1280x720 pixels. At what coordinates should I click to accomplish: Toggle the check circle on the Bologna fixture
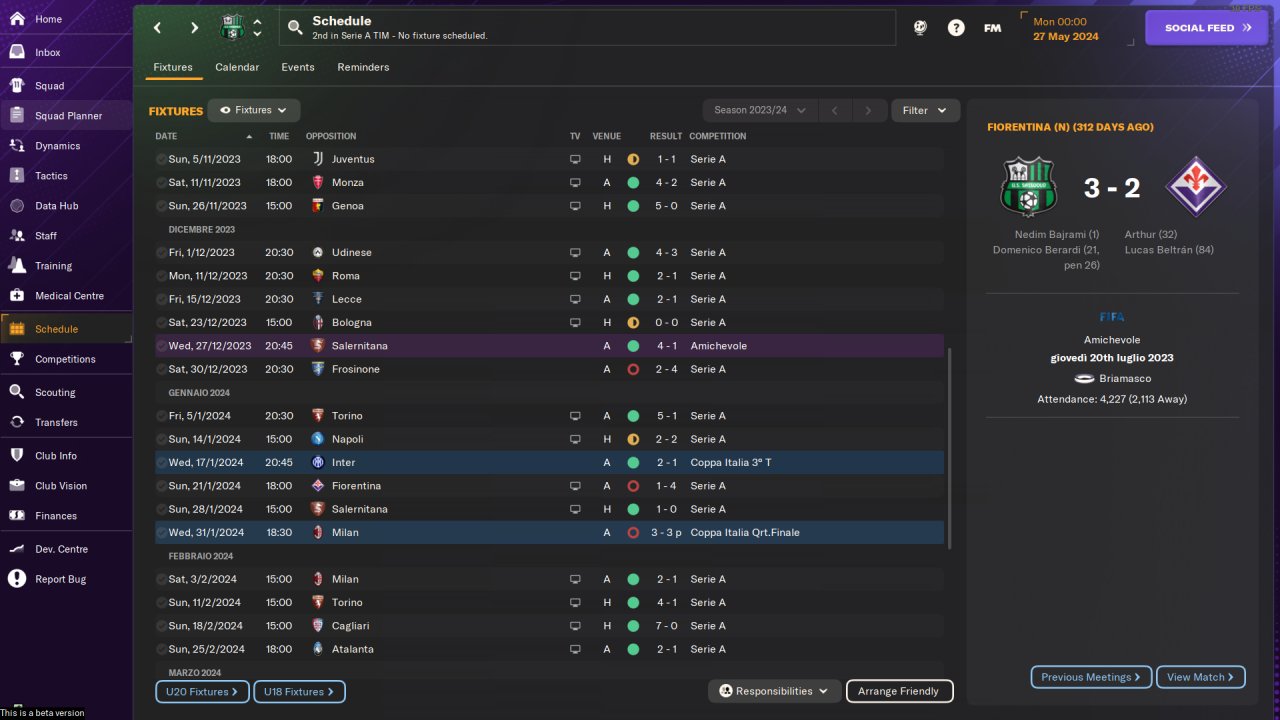[161, 323]
